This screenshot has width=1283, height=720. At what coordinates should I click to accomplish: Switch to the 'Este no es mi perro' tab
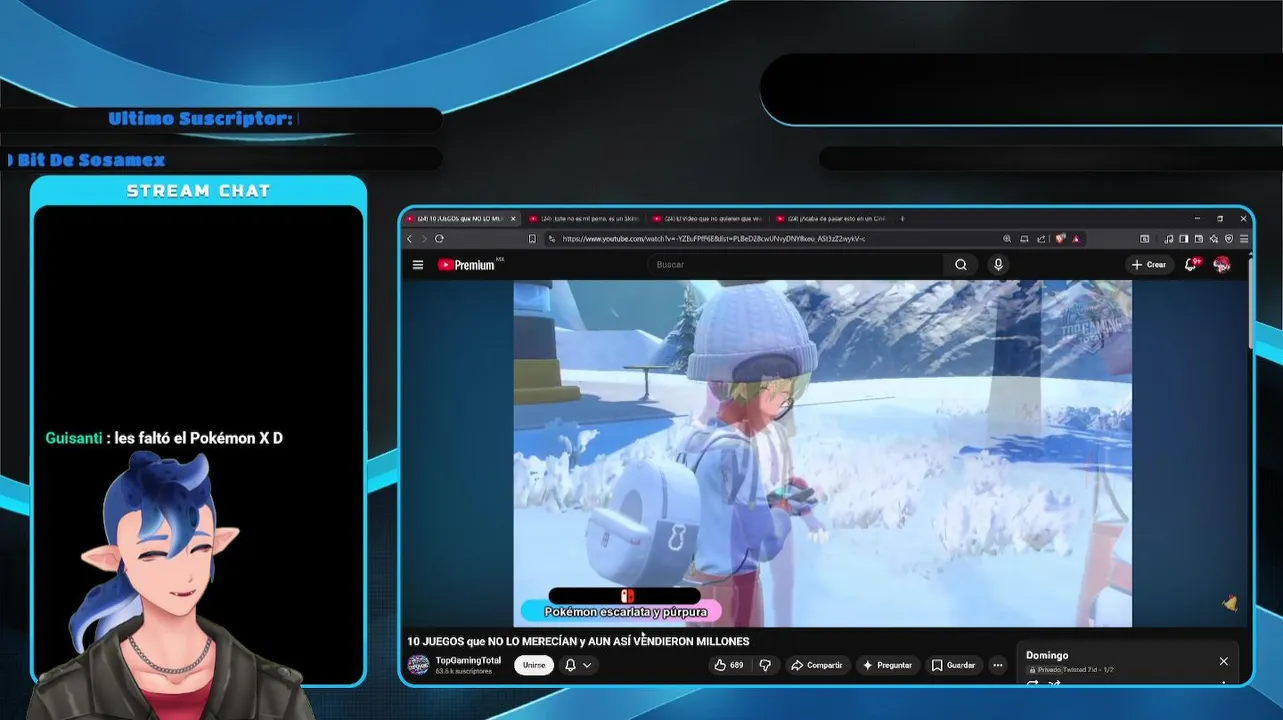tap(582, 218)
